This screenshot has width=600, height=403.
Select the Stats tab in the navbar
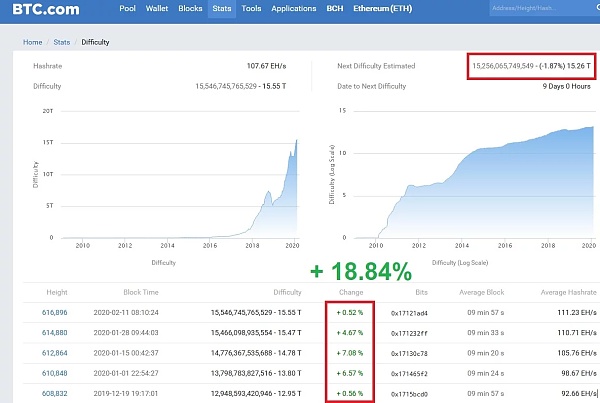click(x=221, y=8)
